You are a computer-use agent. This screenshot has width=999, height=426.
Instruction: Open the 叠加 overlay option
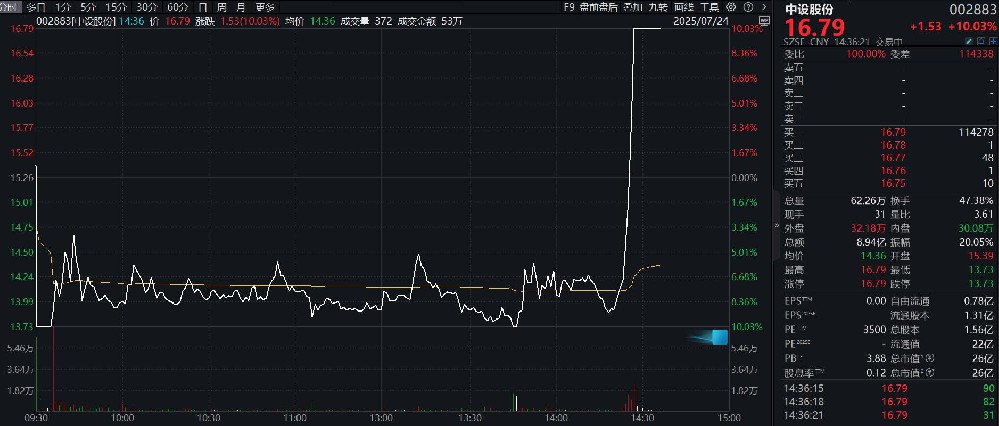point(633,7)
